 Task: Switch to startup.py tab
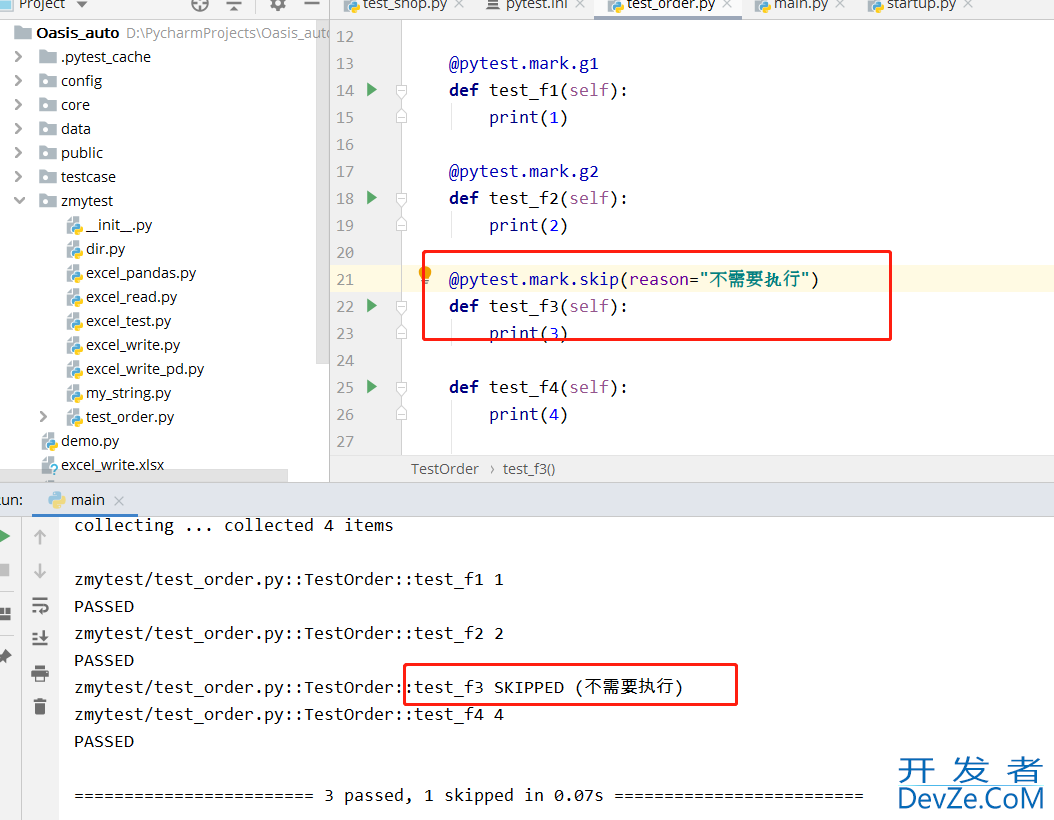point(912,5)
